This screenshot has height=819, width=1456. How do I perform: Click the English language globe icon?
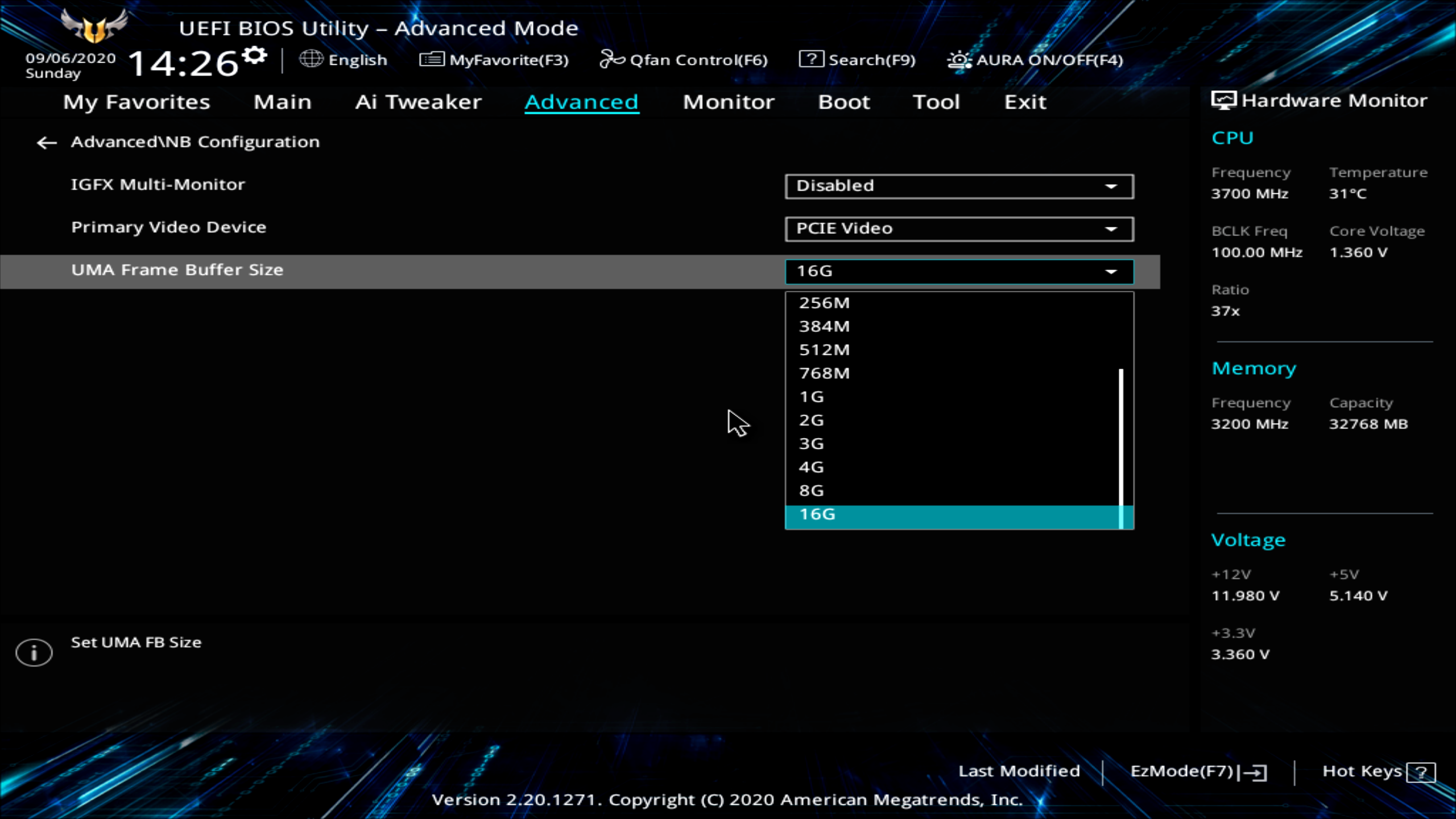click(x=311, y=59)
